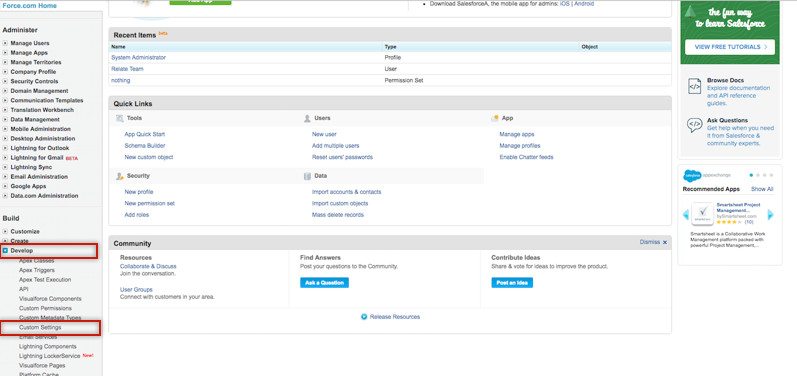Viewport: 797px width, 376px height.
Task: Open Lightning for Gmail item
Action: tap(37, 158)
